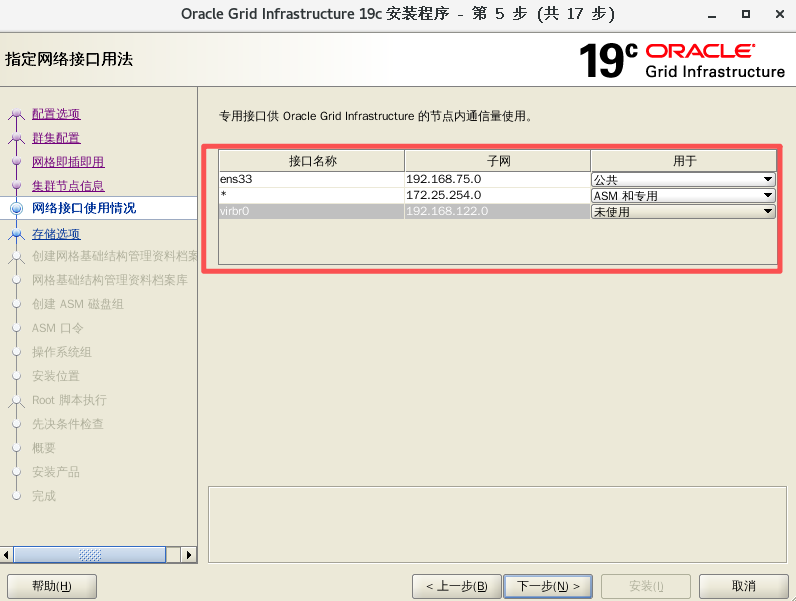796x601 pixels.
Task: Jump to the 集群节点信息 step
Action: [68, 185]
